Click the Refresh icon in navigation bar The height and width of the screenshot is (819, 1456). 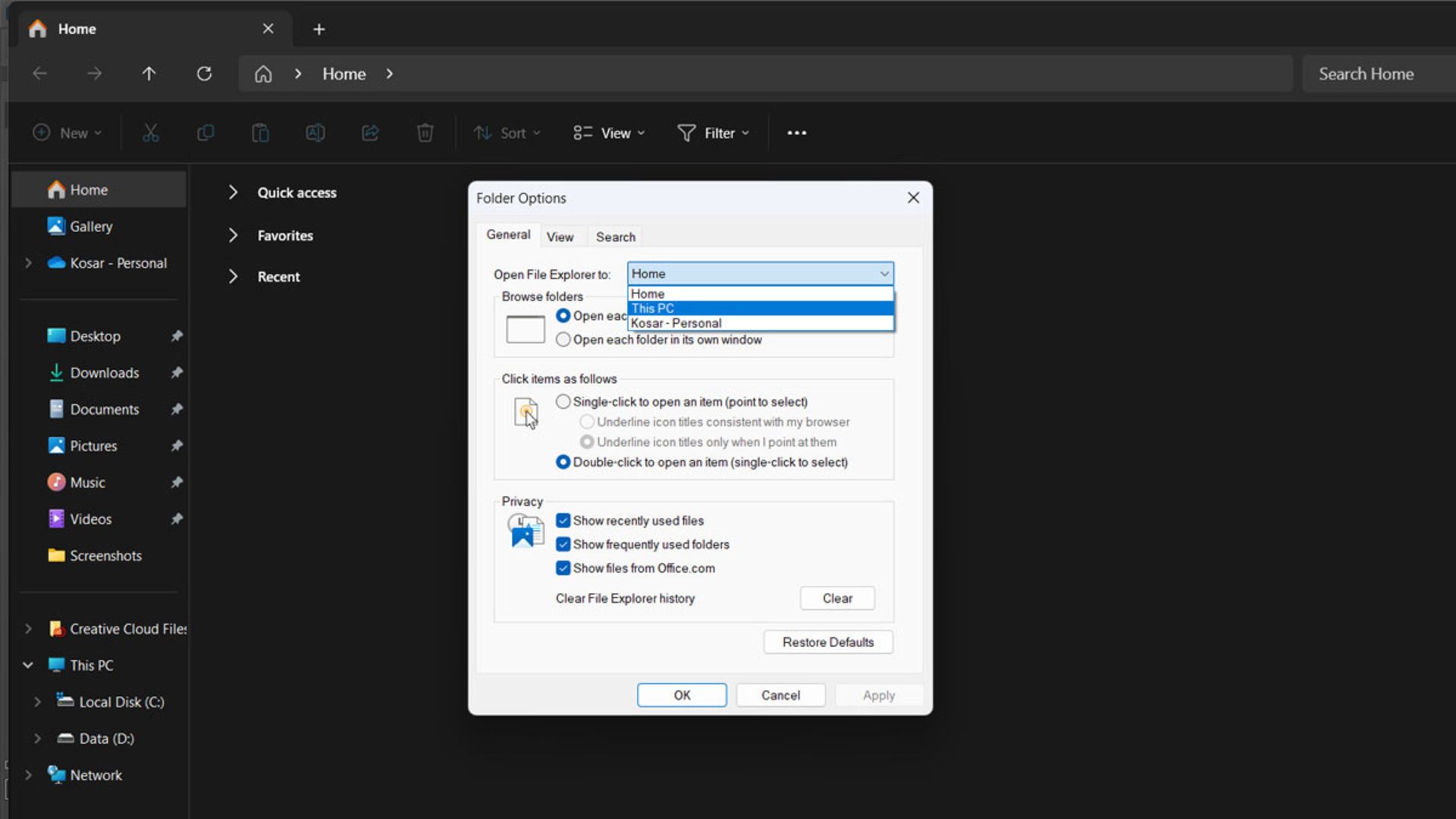204,74
